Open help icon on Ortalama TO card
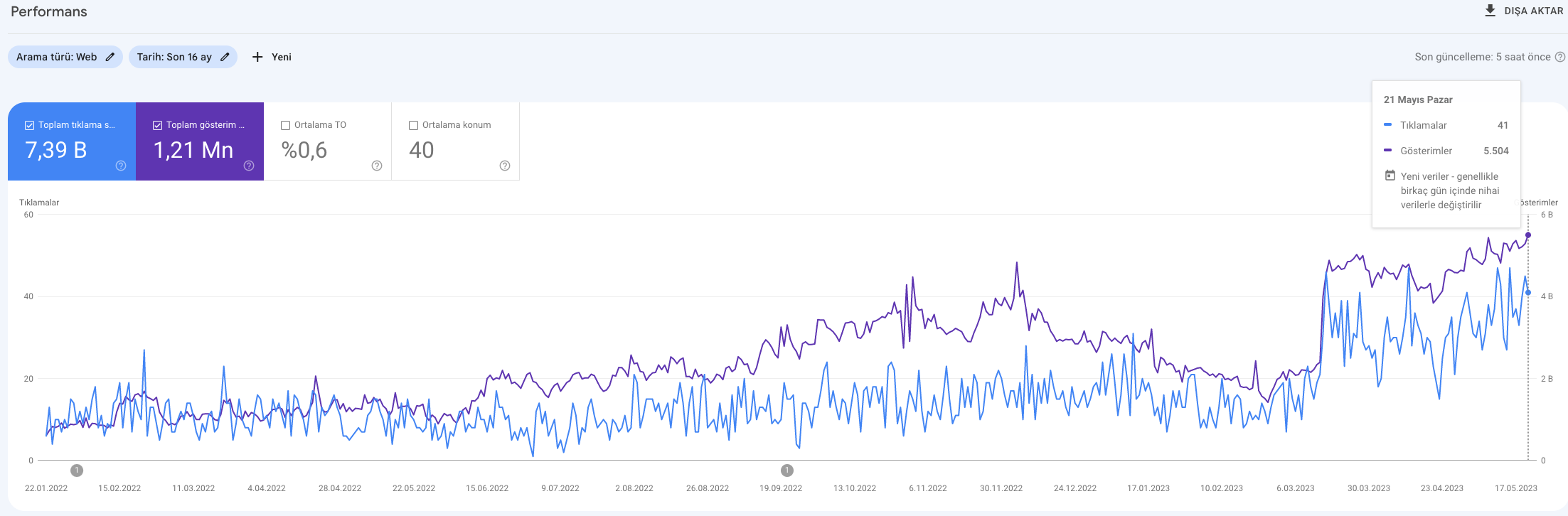1568x516 pixels. click(x=377, y=166)
